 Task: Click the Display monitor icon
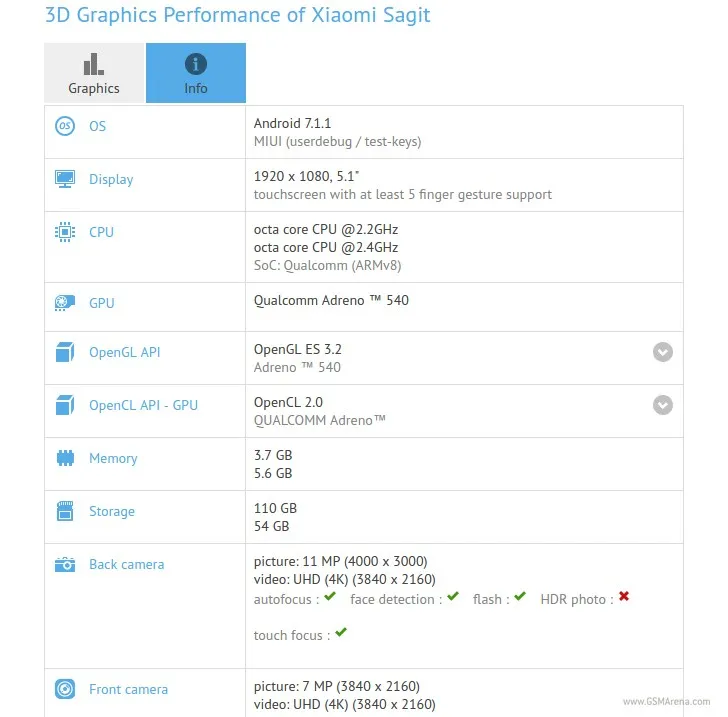[x=65, y=179]
